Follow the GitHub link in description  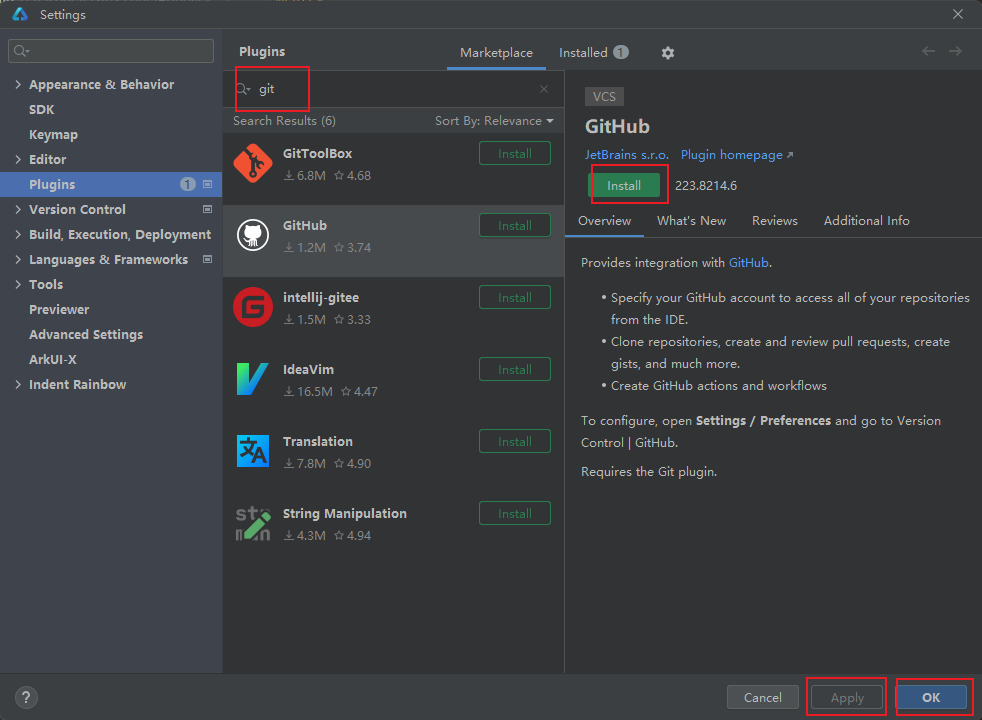click(748, 263)
